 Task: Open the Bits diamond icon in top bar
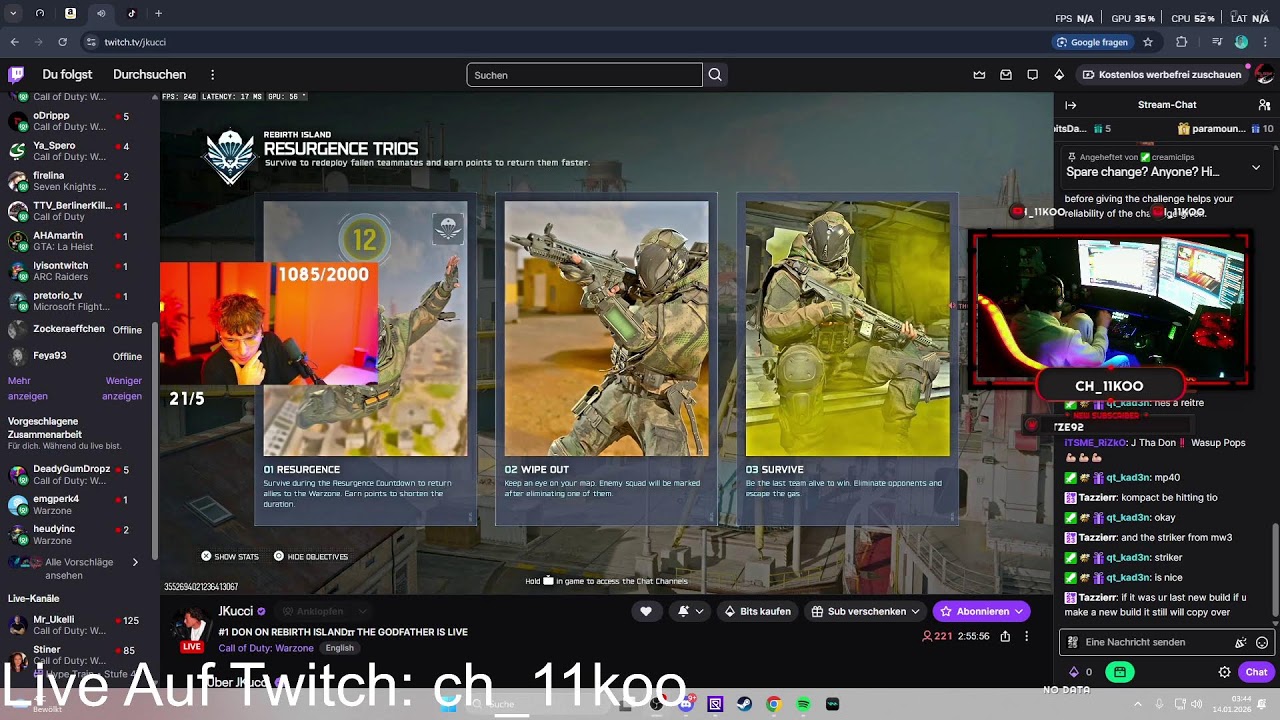tap(1059, 75)
